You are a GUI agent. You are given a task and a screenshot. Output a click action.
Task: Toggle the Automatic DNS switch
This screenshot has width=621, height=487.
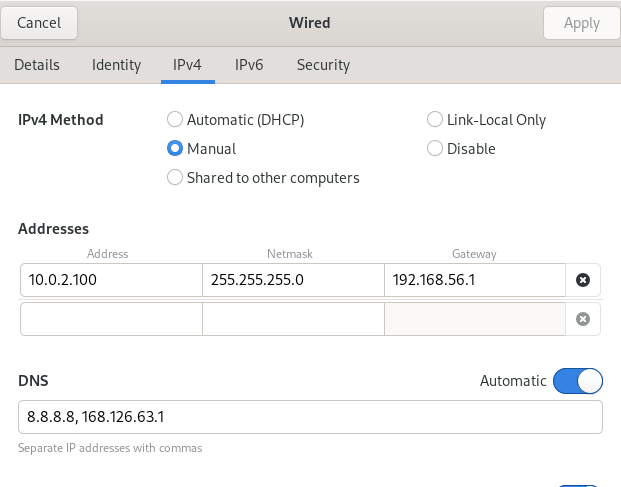578,381
